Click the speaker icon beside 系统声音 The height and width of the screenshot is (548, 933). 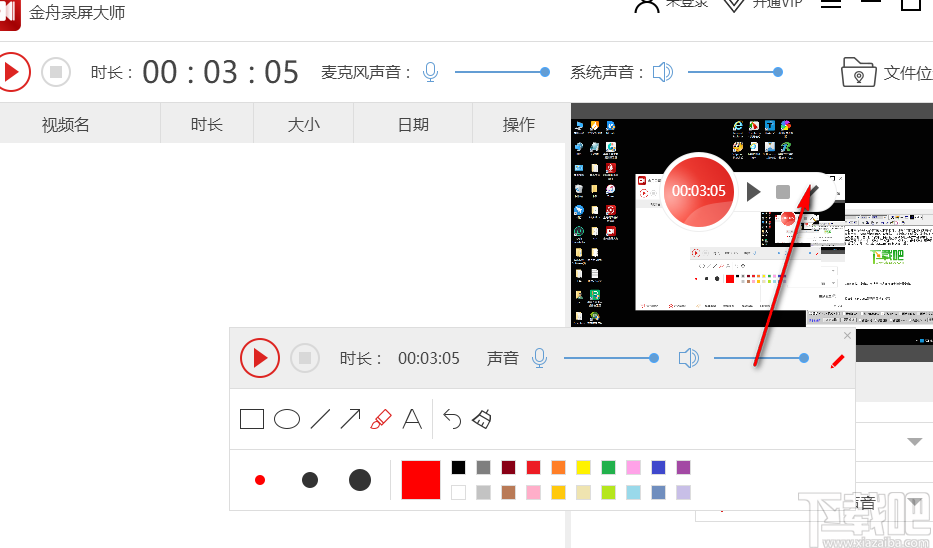pyautogui.click(x=662, y=72)
